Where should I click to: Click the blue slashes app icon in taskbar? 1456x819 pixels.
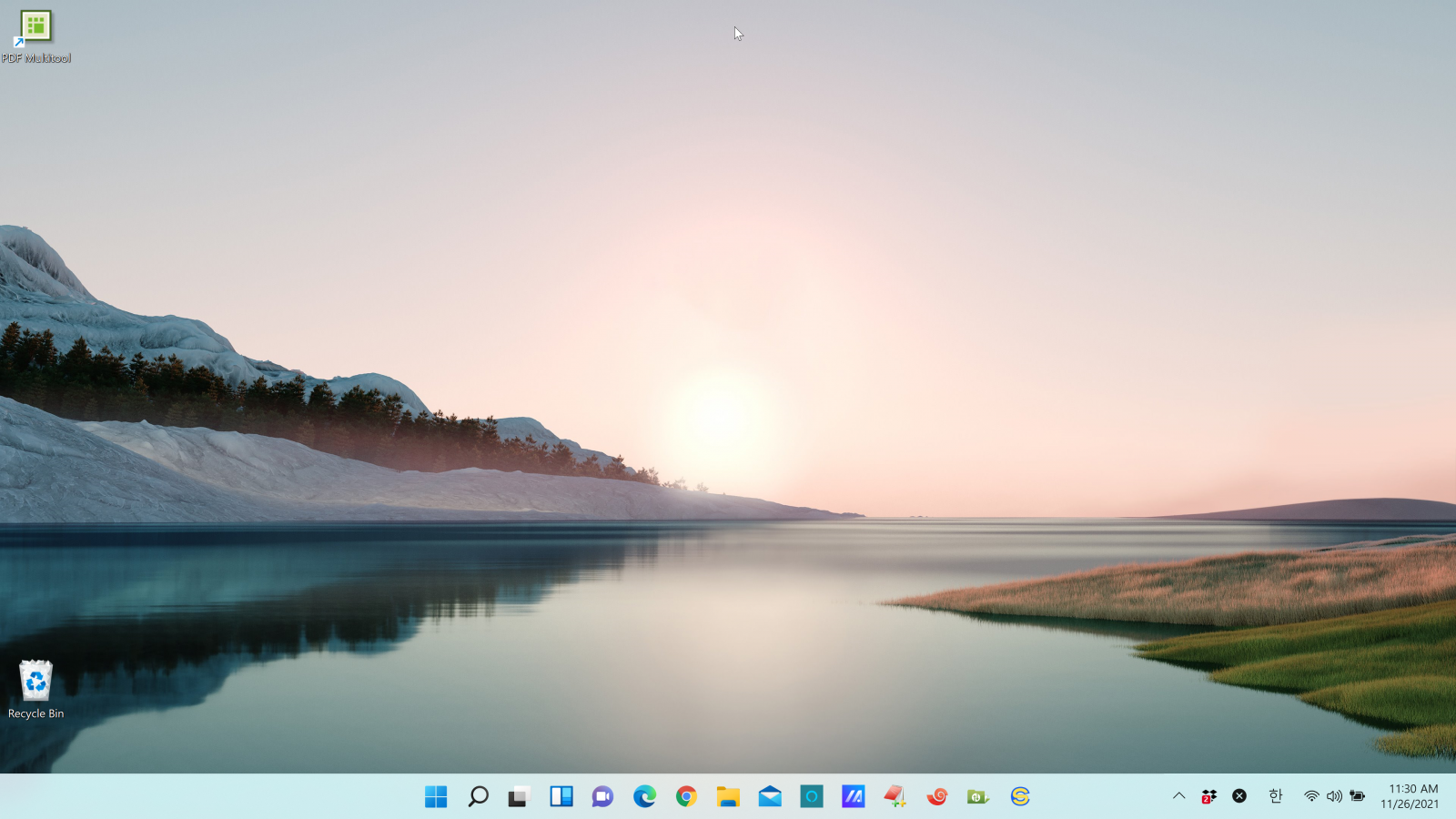coord(854,797)
